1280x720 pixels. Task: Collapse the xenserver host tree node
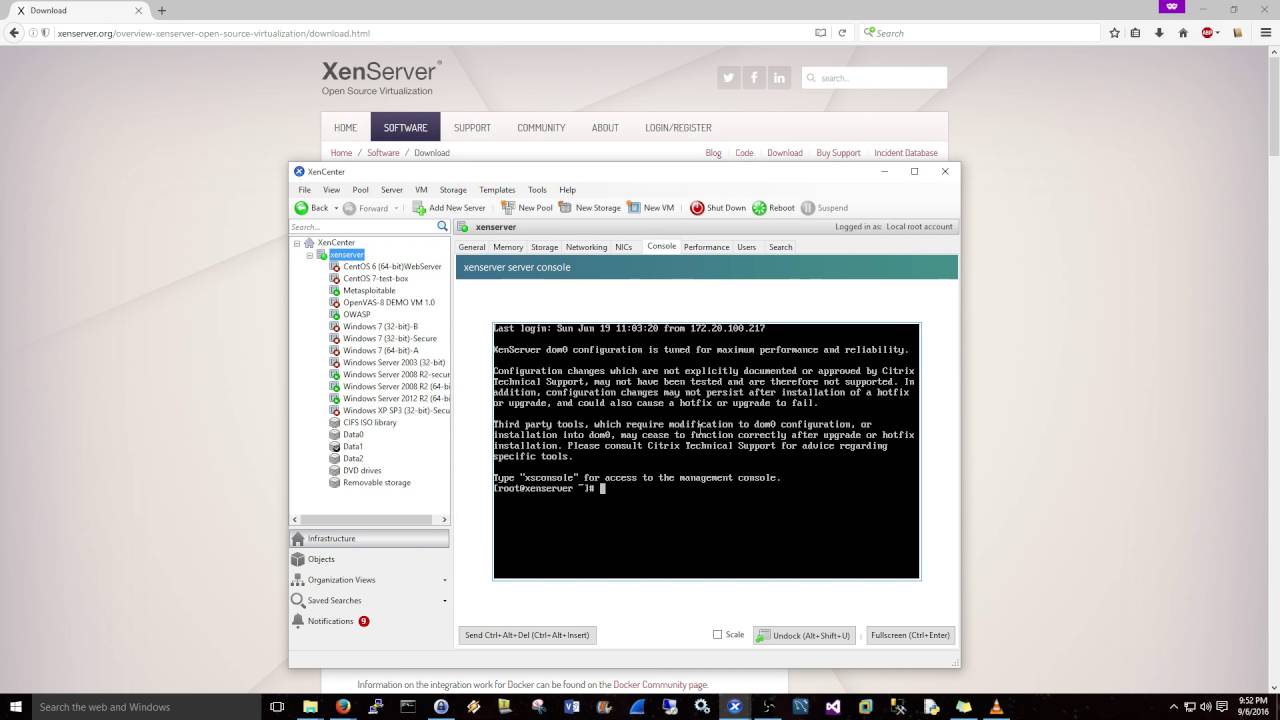310,255
